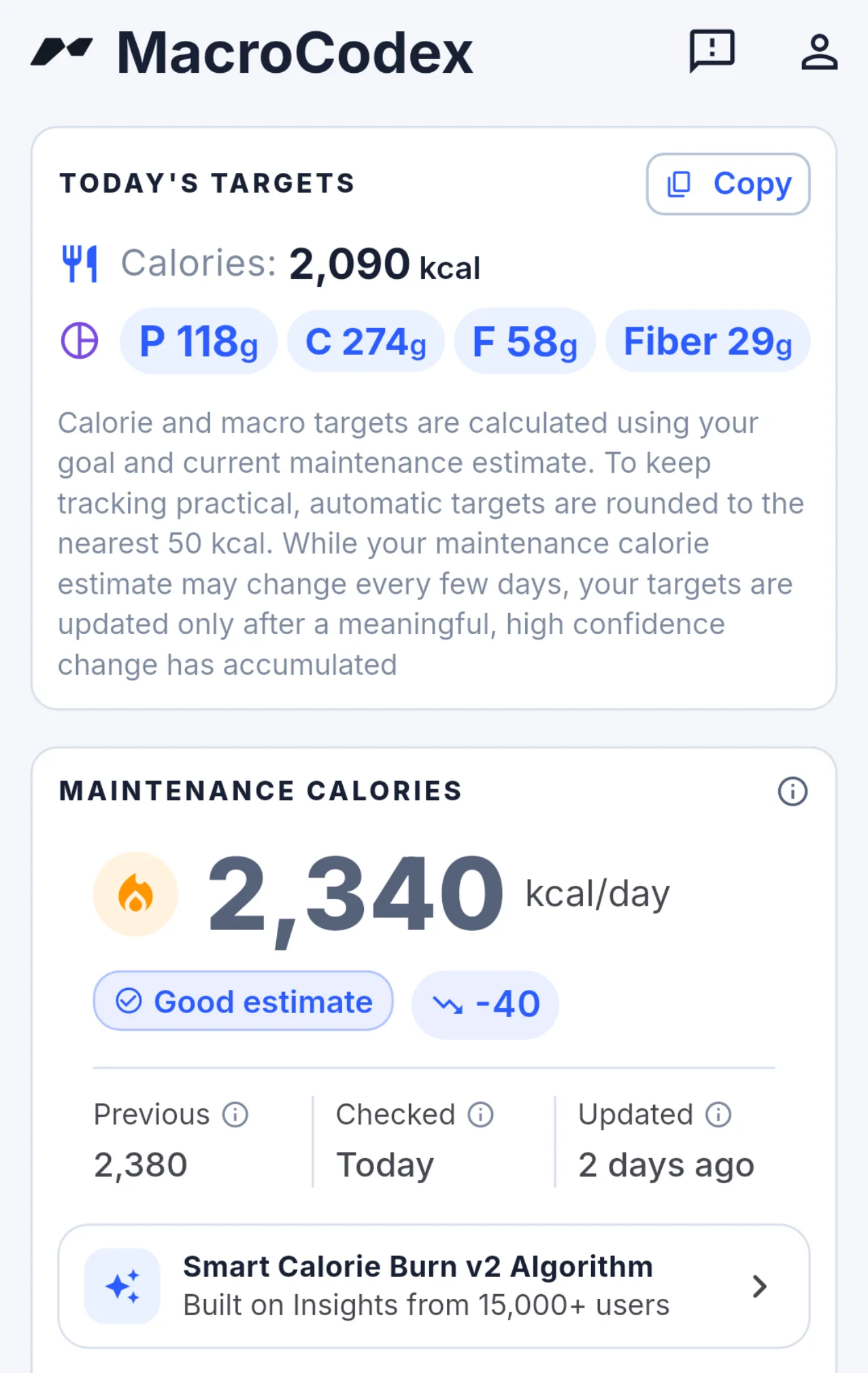Show info for the Previous value
This screenshot has height=1373, width=868.
[x=235, y=1114]
